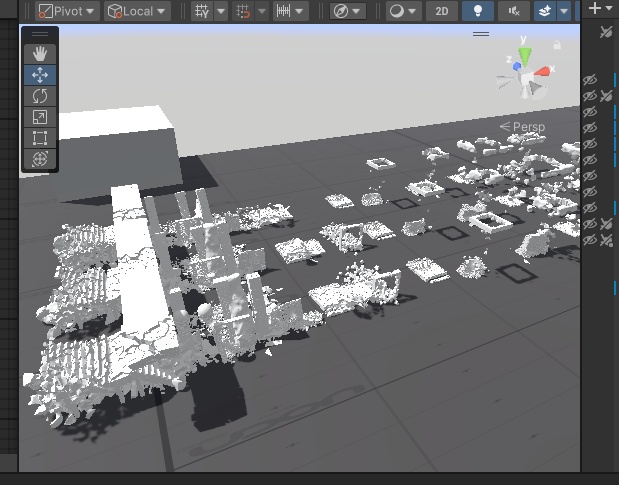Open scene effects options arrow
The width and height of the screenshot is (619, 485).
pos(564,11)
